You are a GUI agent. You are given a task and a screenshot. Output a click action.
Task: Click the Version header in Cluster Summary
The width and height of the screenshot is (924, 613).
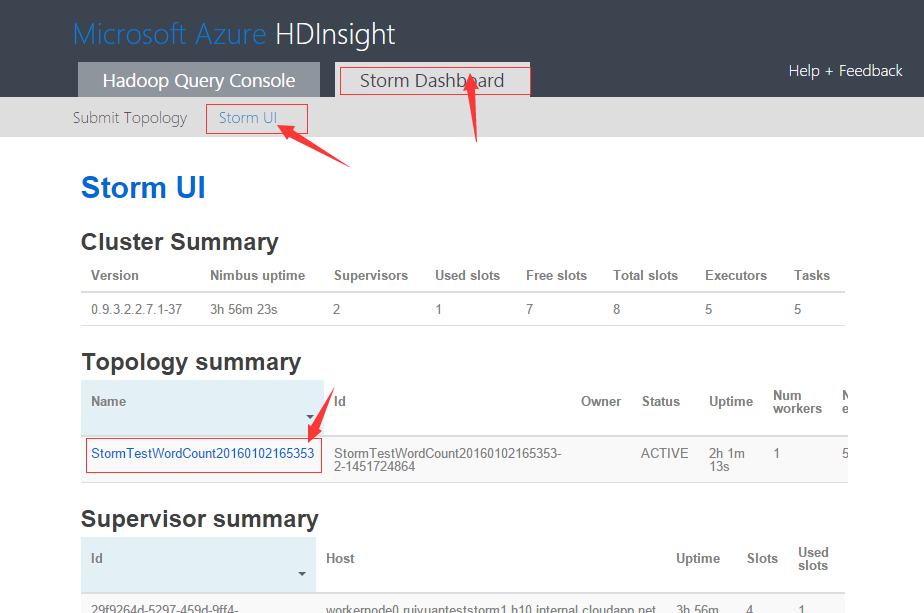click(x=115, y=276)
